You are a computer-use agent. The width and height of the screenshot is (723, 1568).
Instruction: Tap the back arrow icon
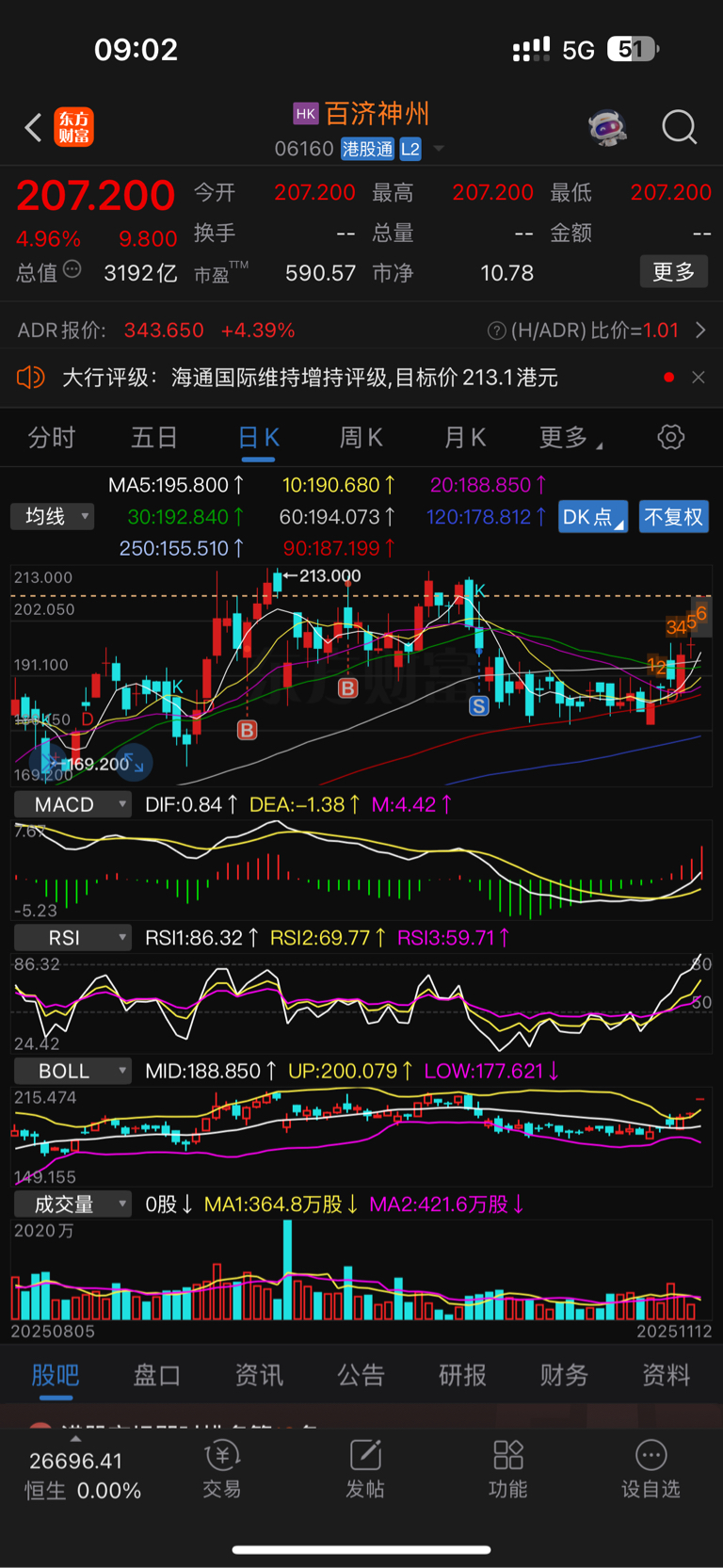[x=33, y=127]
